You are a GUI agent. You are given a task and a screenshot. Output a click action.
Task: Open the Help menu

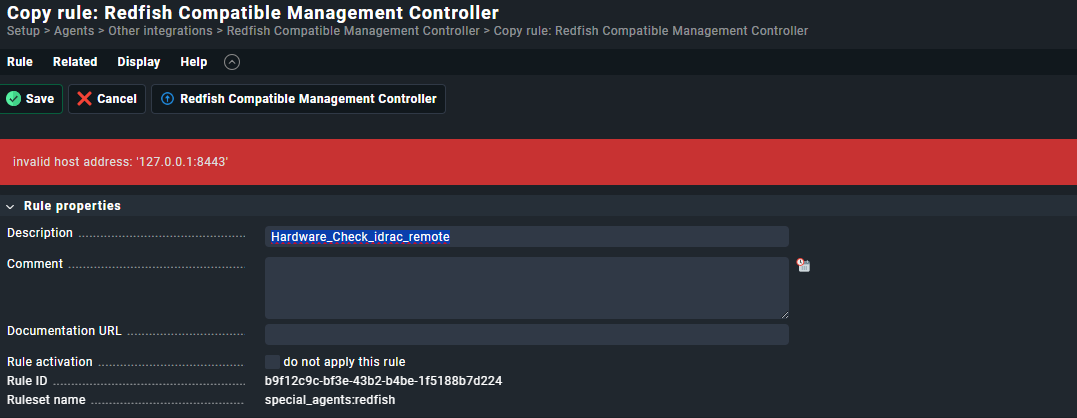point(194,62)
